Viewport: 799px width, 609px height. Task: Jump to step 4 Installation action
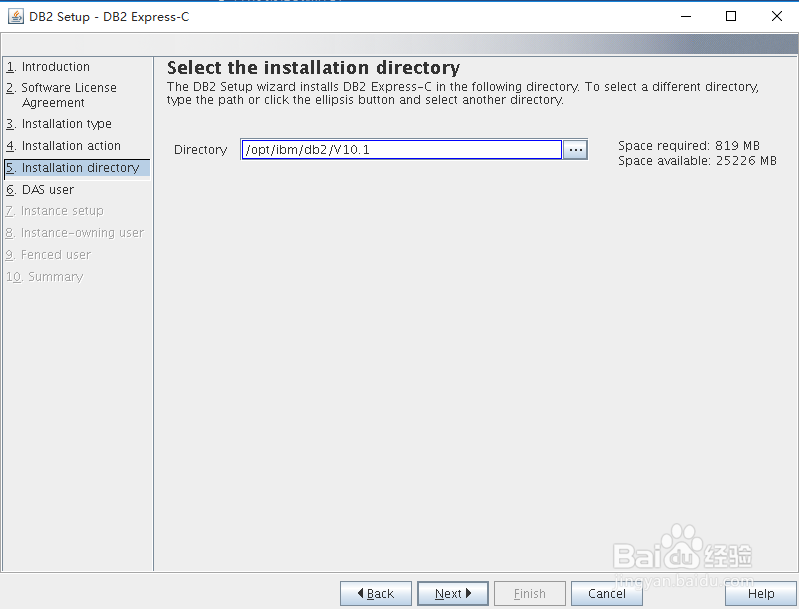coord(63,146)
